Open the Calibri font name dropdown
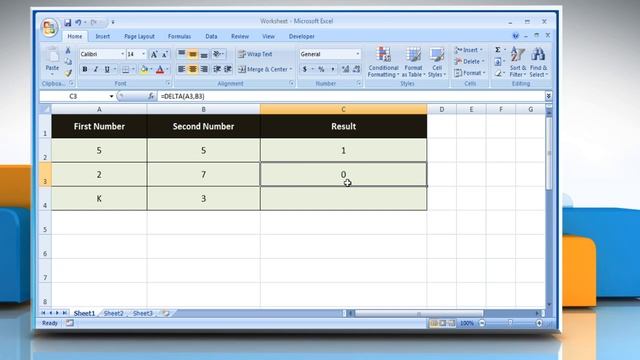Screen dimensions: 640x360 tap(122, 54)
